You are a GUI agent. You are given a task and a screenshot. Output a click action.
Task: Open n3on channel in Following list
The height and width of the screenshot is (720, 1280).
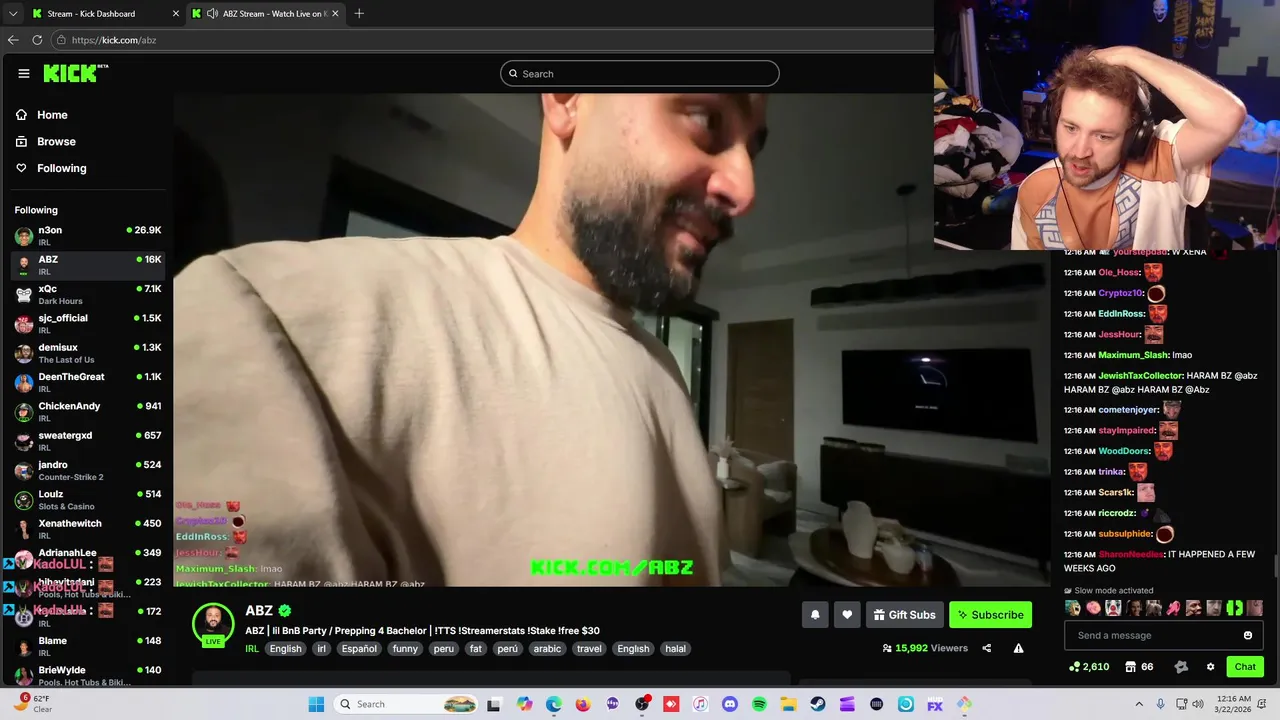point(88,236)
